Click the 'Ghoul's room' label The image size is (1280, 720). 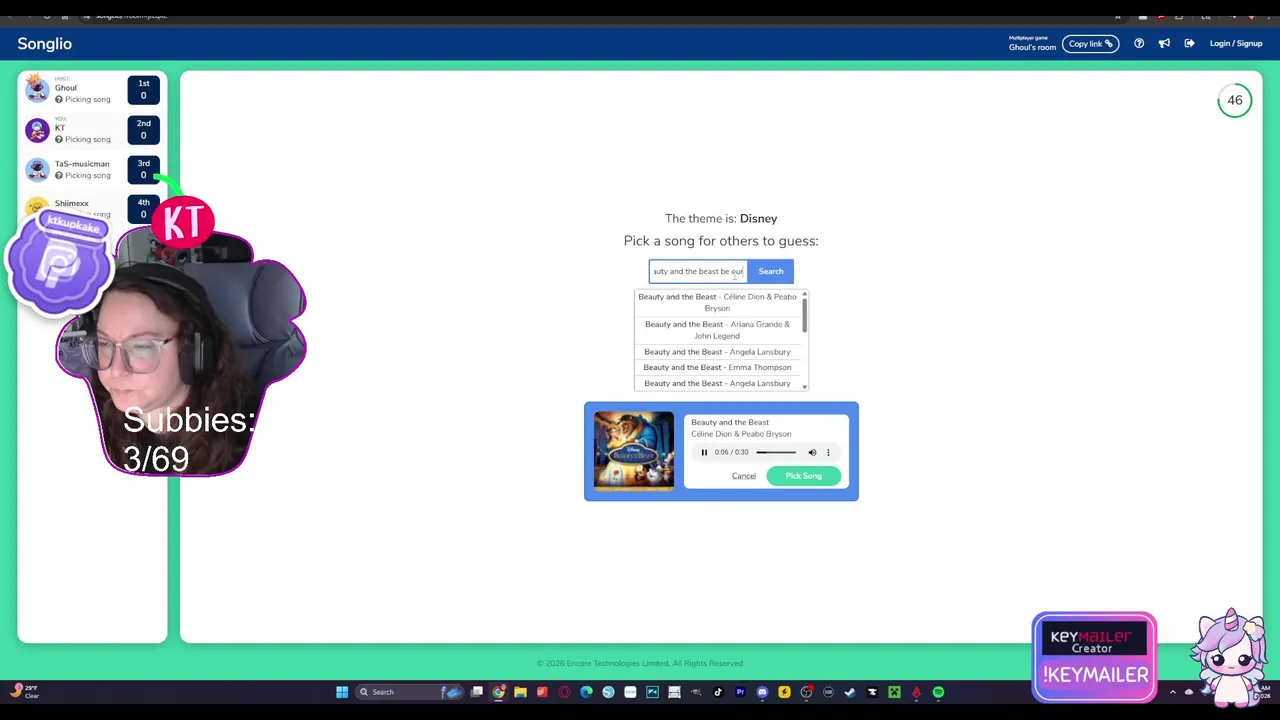pos(1032,47)
